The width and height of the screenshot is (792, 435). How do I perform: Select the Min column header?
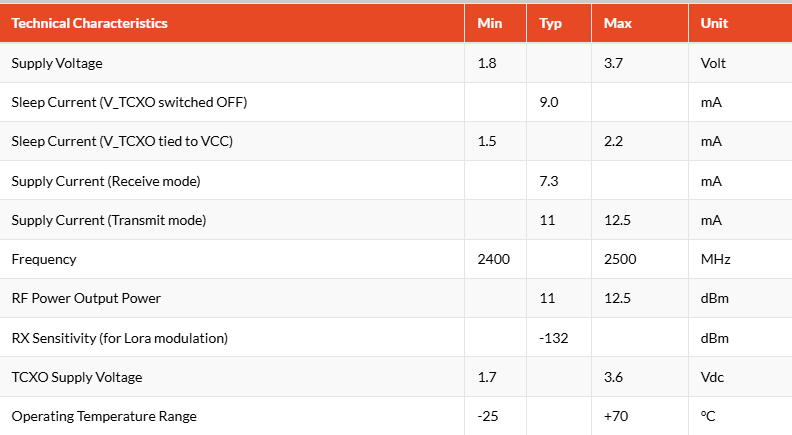tap(489, 23)
